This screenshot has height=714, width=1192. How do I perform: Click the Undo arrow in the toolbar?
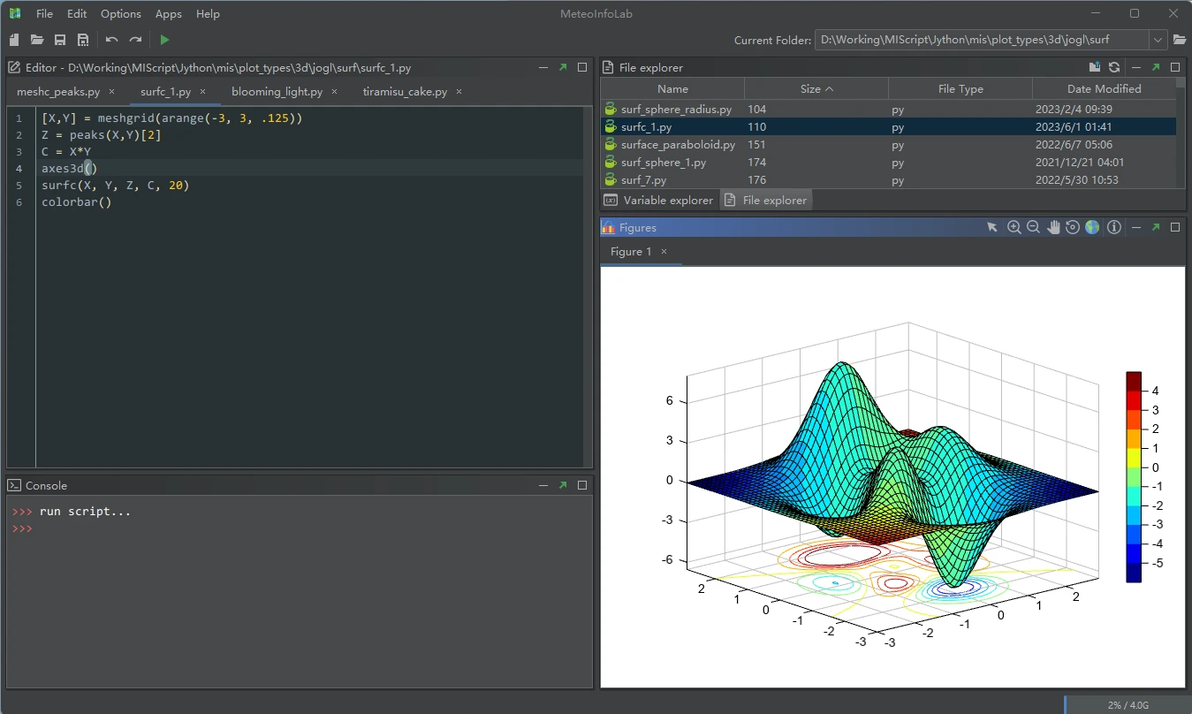[111, 40]
